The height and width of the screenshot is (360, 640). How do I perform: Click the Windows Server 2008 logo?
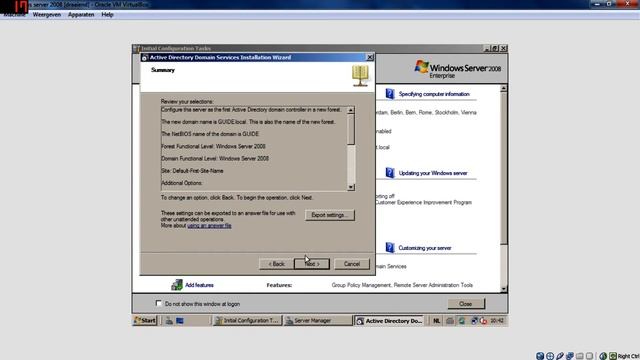pyautogui.click(x=458, y=69)
